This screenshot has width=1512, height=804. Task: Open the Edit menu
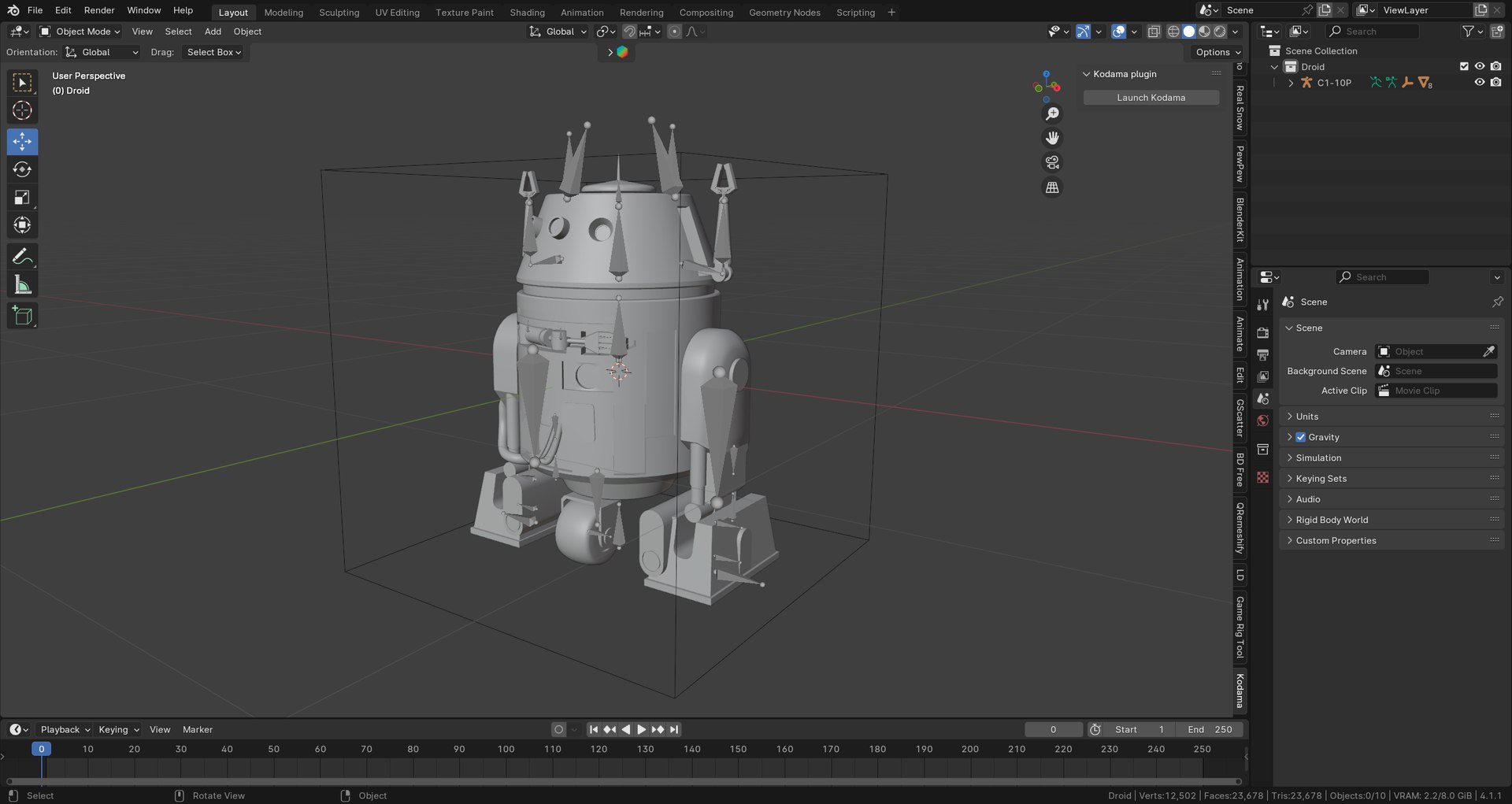pos(63,10)
